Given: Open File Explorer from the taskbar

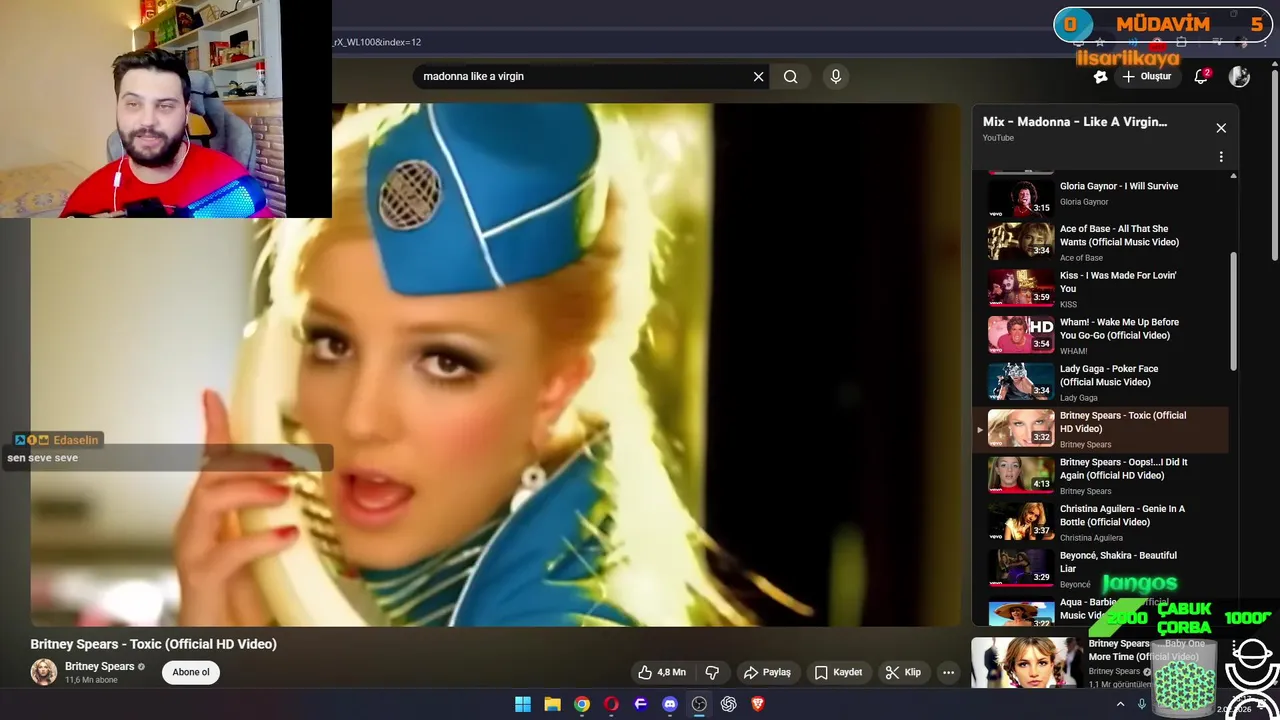Looking at the screenshot, I should [552, 704].
